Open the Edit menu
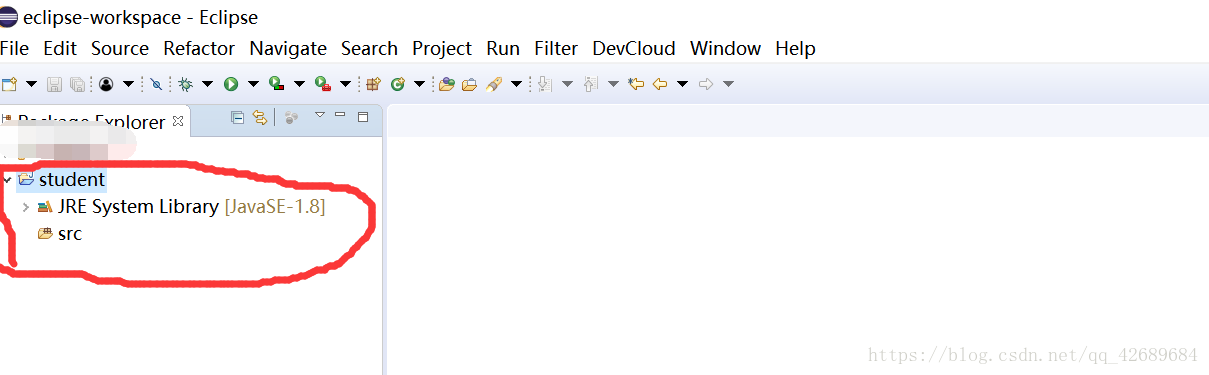Screen dimensions: 1209x375 (60, 48)
